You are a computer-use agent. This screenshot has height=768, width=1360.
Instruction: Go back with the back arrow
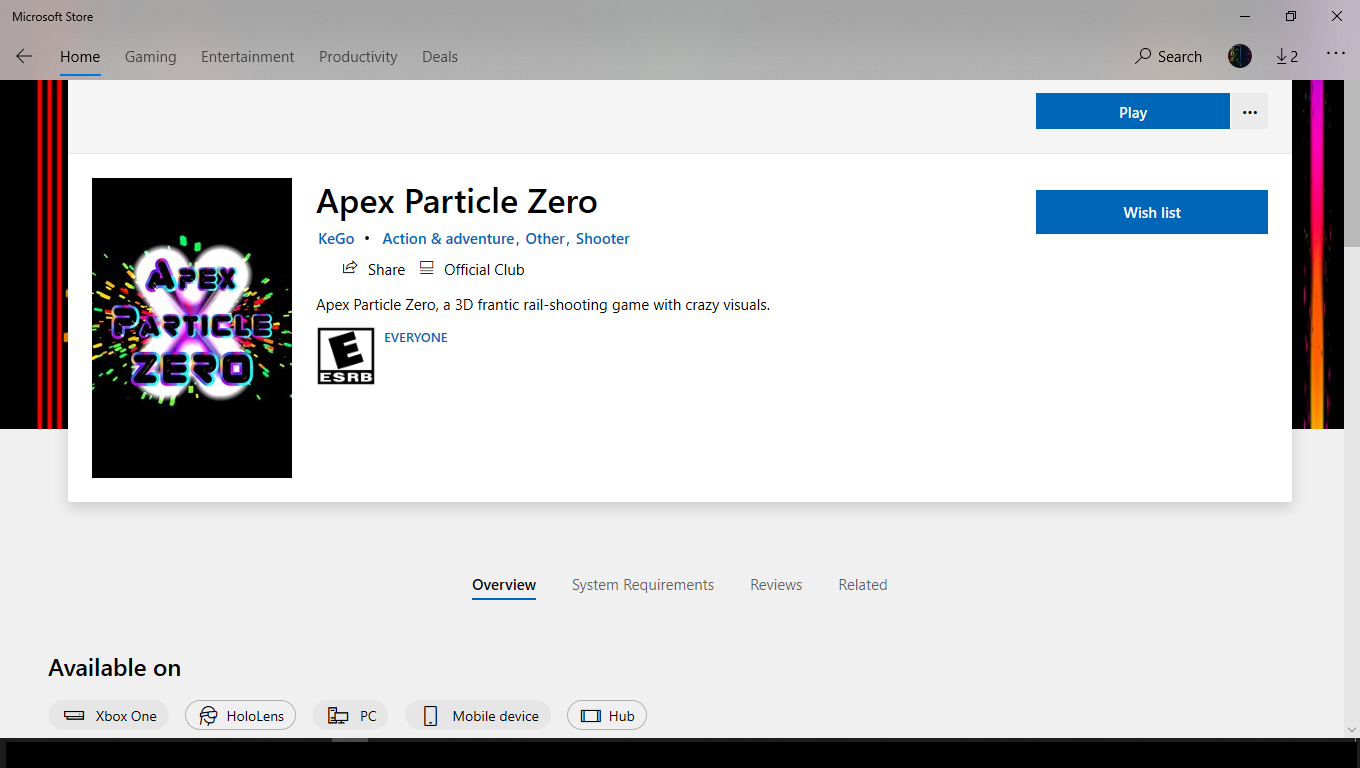[x=24, y=57]
